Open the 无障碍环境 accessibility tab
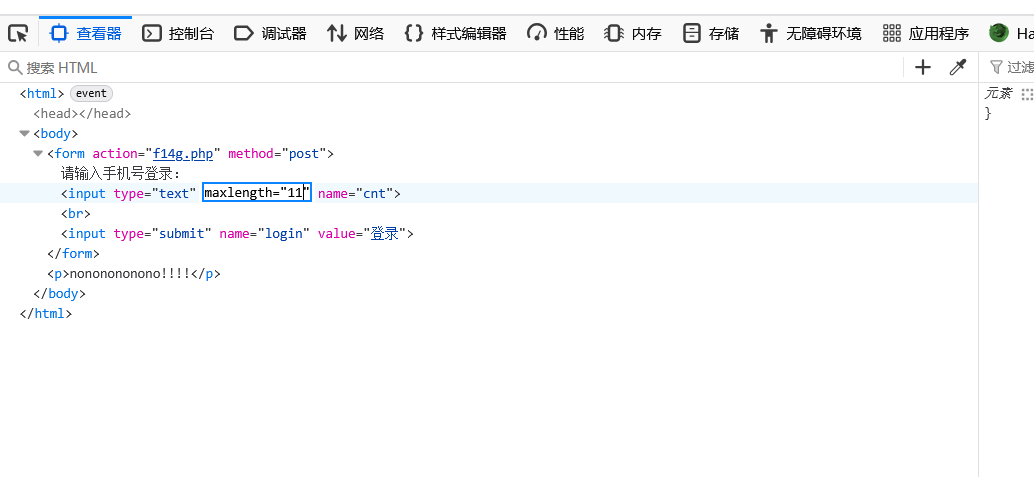This screenshot has height=477, width=1034. (x=810, y=33)
